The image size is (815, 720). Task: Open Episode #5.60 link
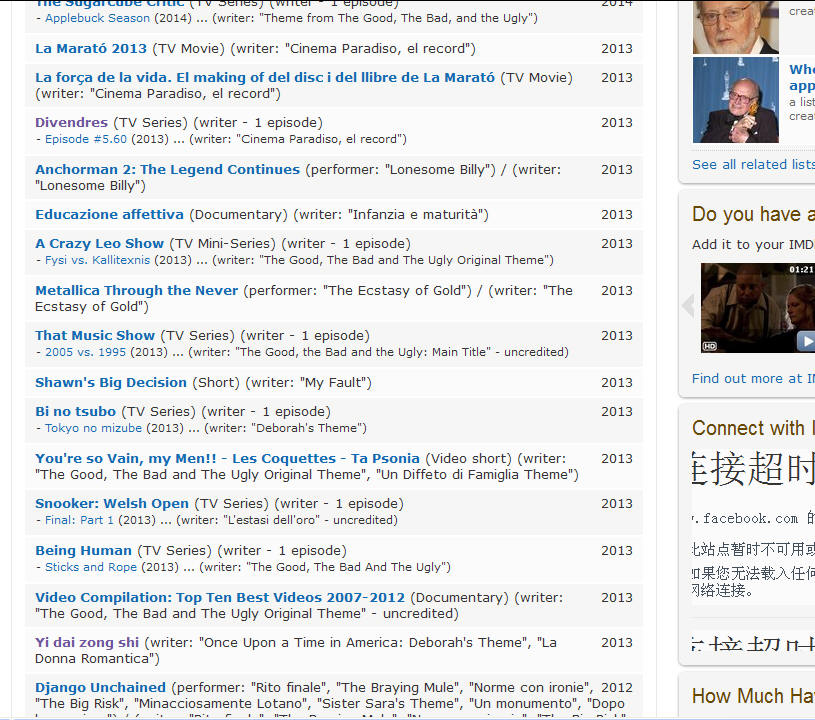coord(86,139)
